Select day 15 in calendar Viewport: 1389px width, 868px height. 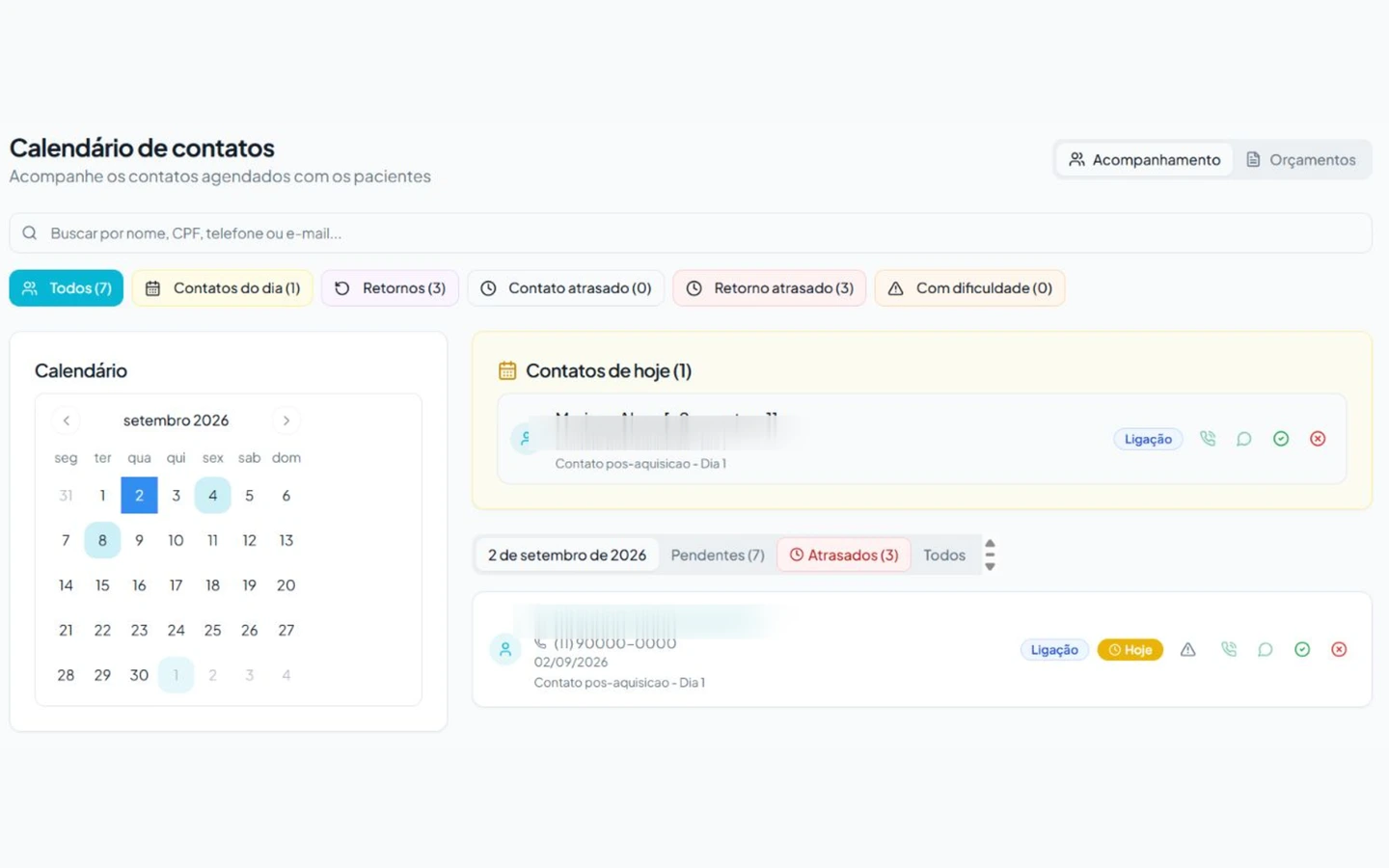click(102, 585)
